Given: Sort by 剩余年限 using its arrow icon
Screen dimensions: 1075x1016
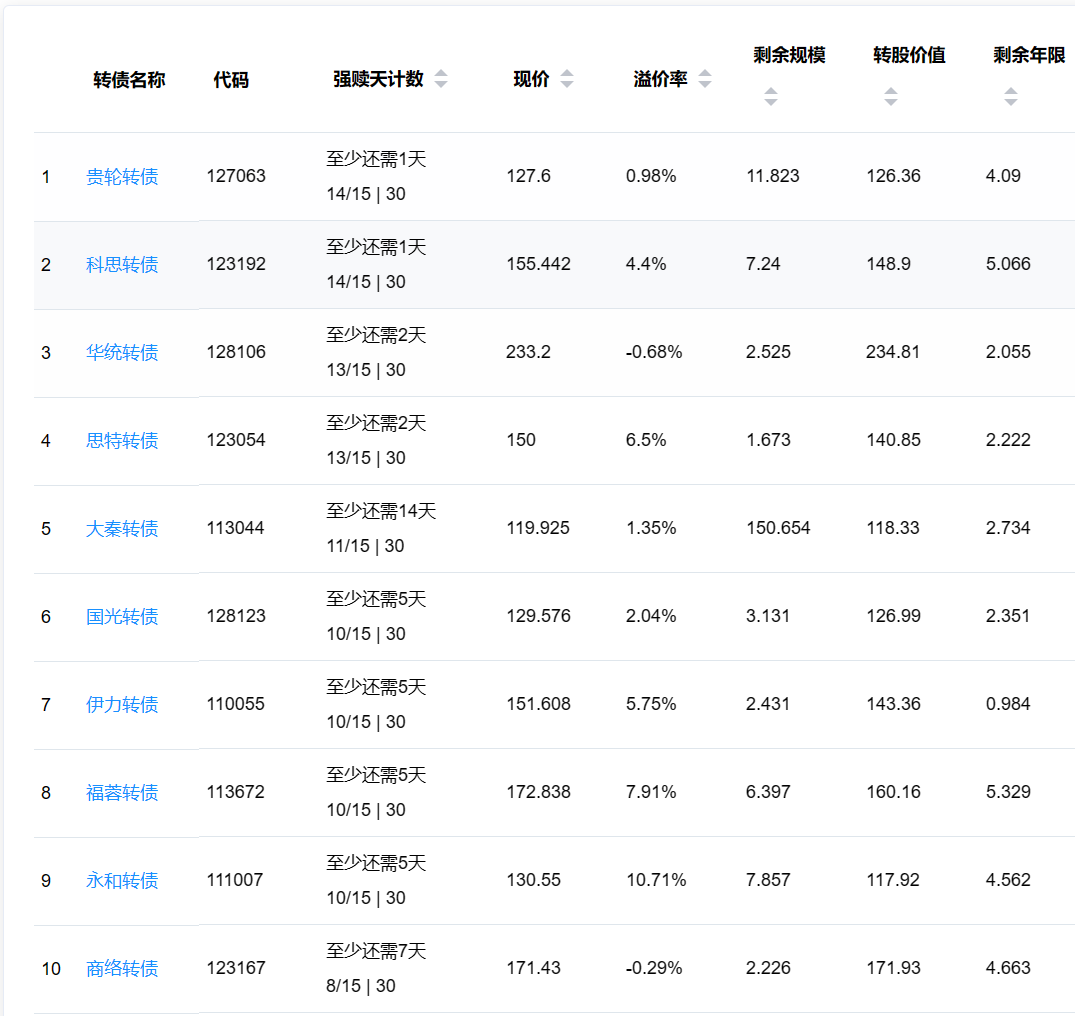Looking at the screenshot, I should click(x=1011, y=97).
